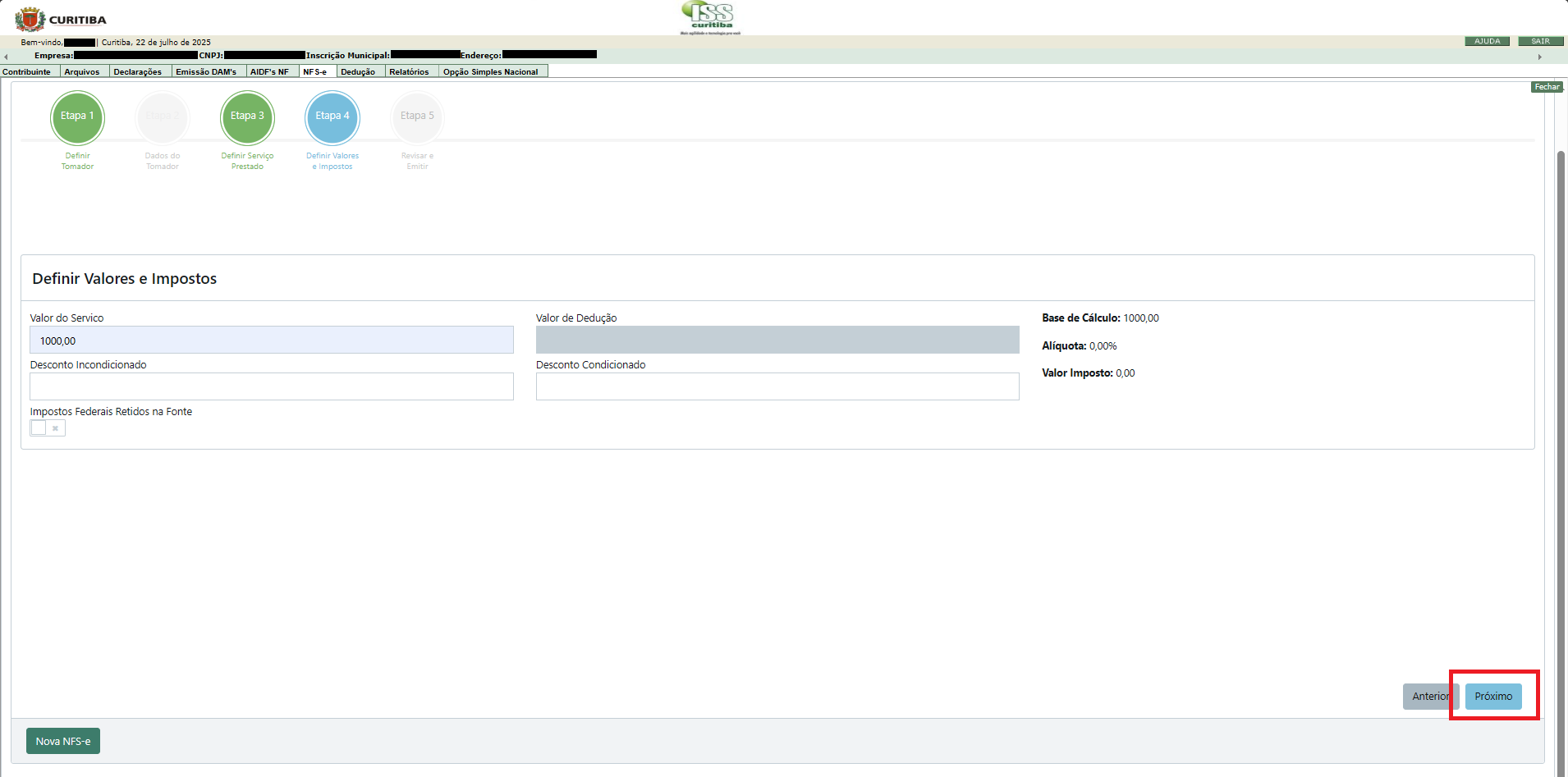Open the Opção Simples Nacional menu
1568x777 pixels.
click(x=490, y=72)
